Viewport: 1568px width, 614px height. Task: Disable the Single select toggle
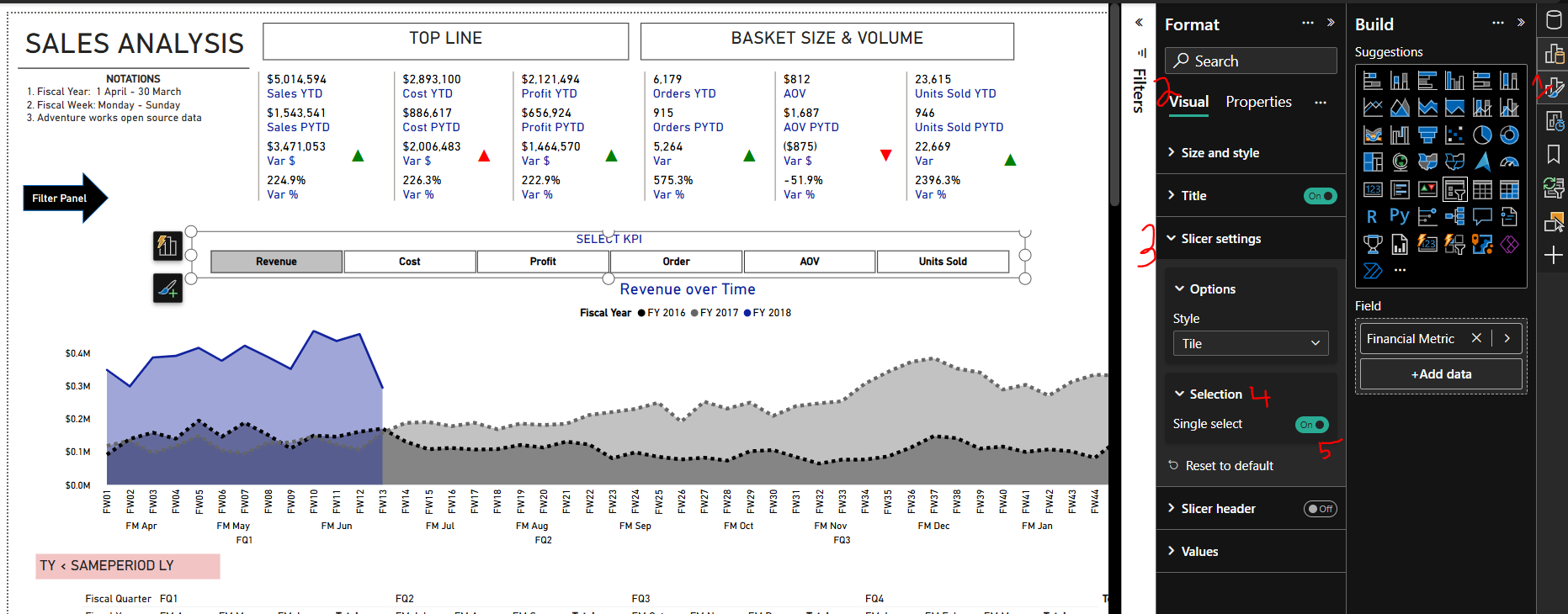(x=1311, y=425)
